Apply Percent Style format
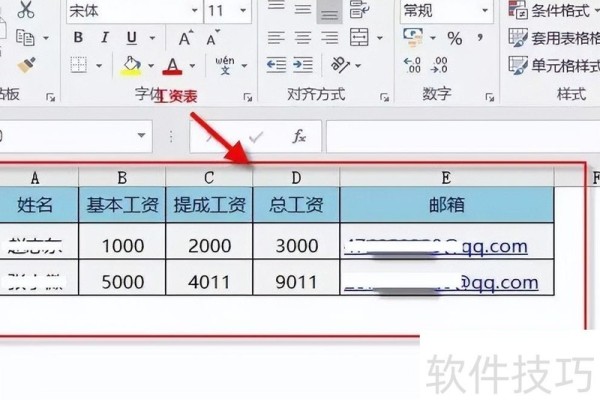 click(455, 38)
